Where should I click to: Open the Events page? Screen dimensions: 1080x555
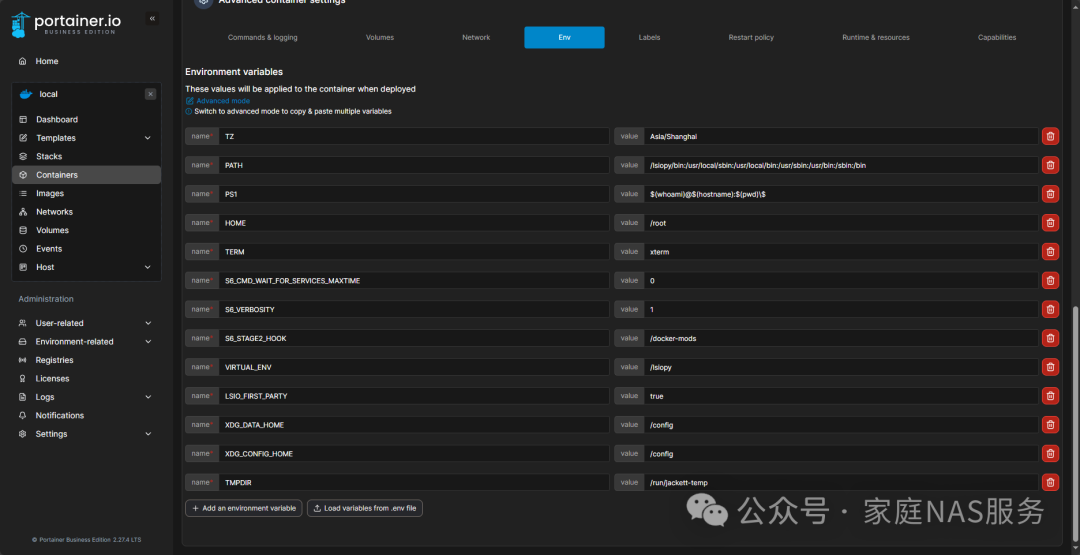49,249
